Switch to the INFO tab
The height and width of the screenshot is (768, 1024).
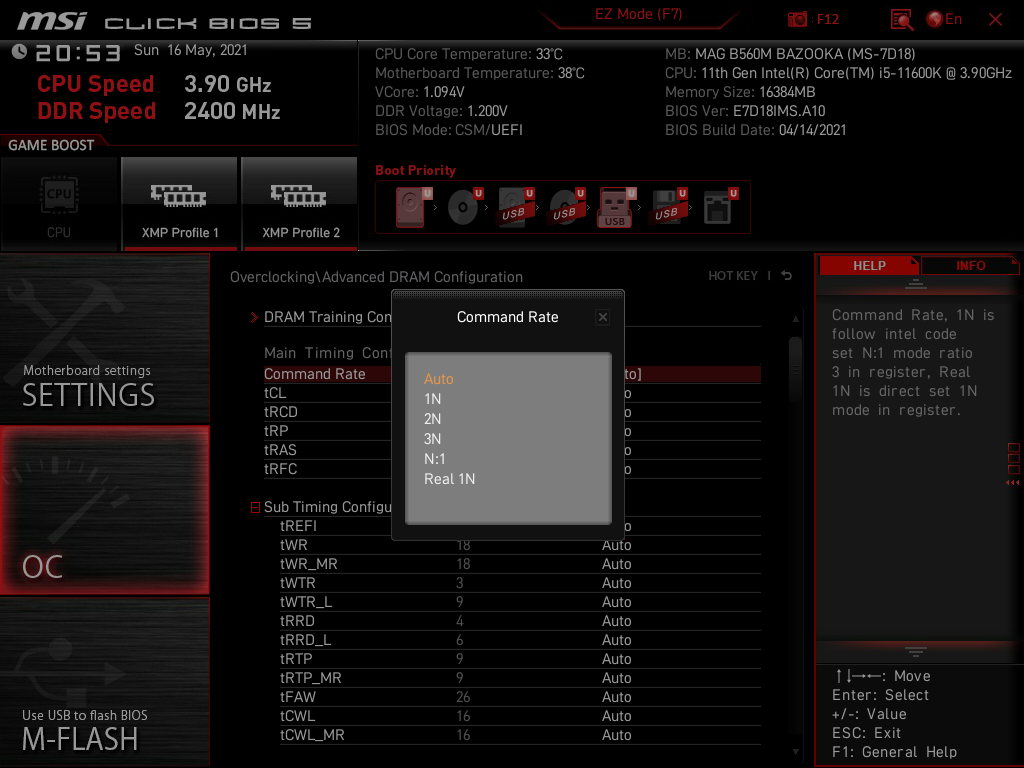(970, 265)
